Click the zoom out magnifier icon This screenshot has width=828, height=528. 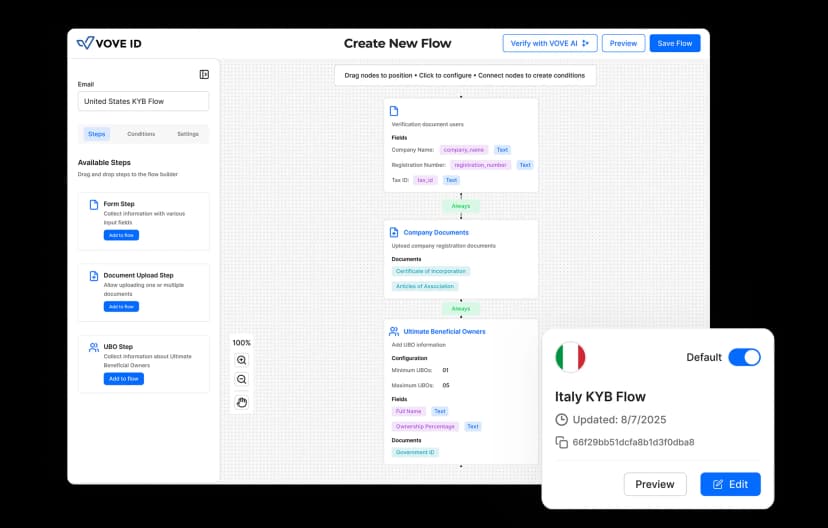click(241, 380)
